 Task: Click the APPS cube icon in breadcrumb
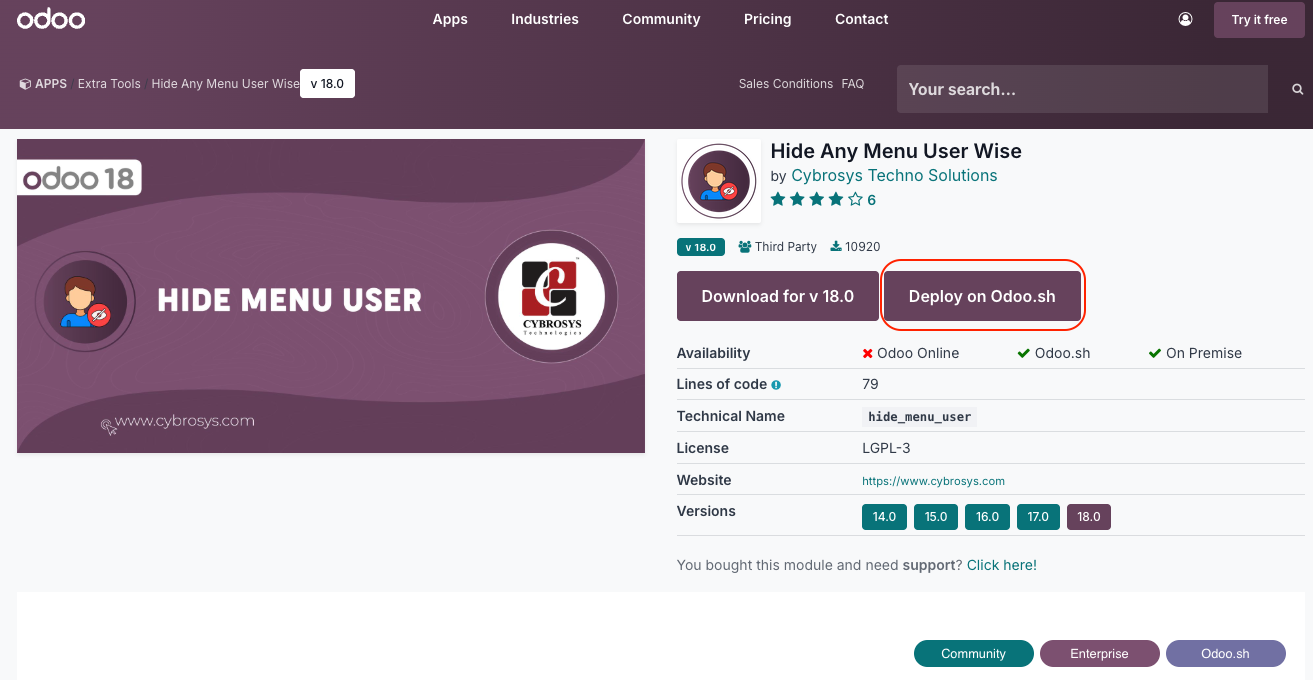(x=25, y=84)
